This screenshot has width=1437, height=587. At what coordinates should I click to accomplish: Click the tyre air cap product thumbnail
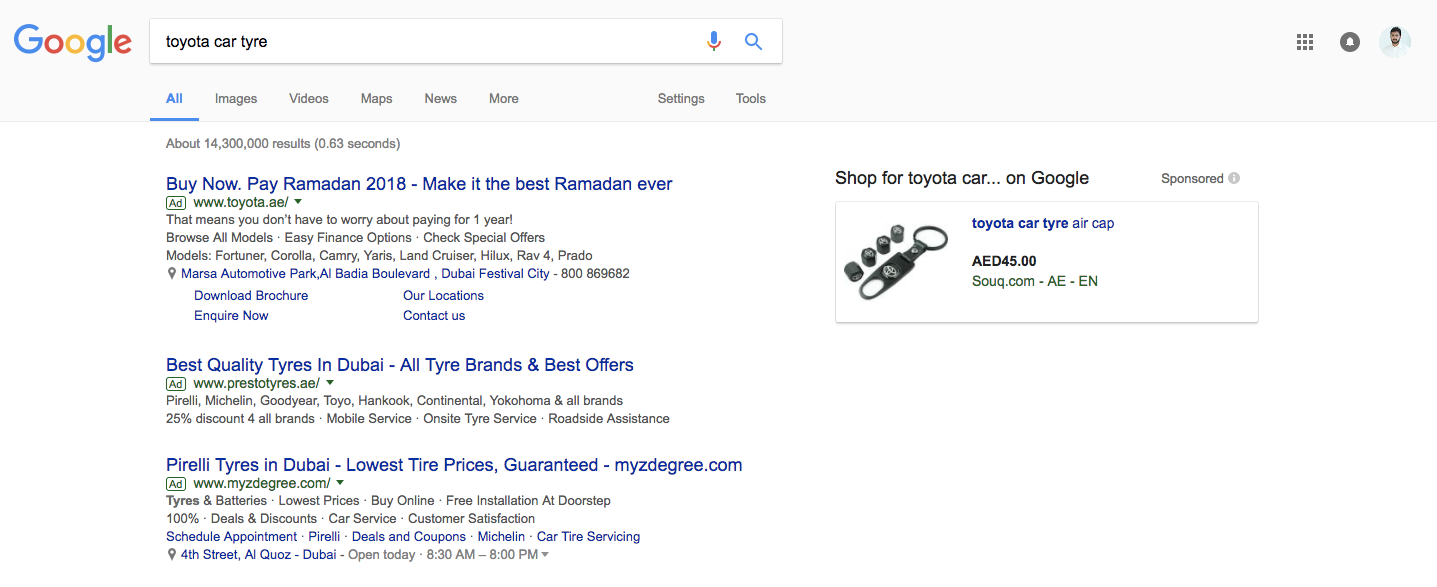pos(897,262)
